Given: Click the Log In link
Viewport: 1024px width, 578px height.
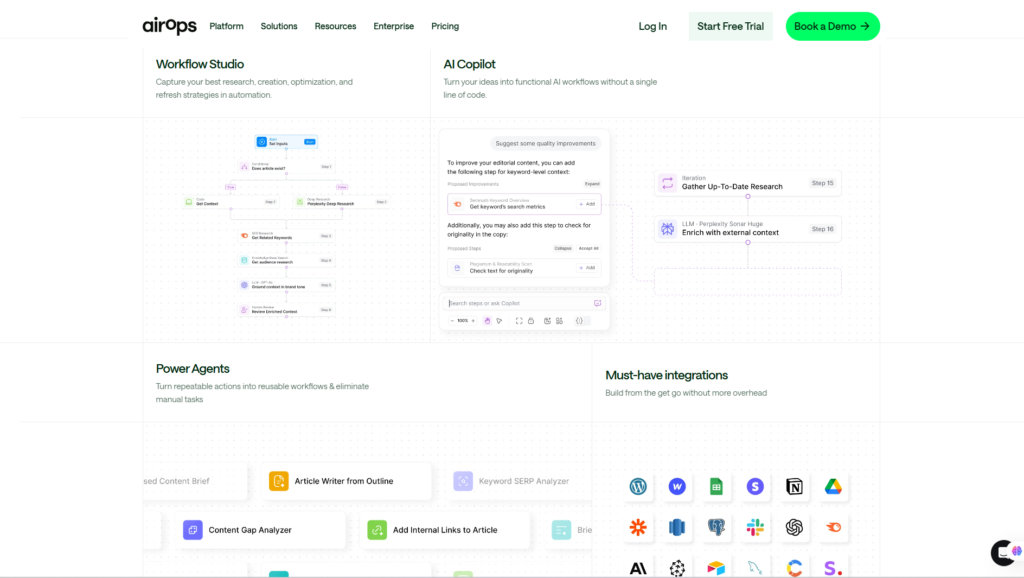Looking at the screenshot, I should coord(652,26).
